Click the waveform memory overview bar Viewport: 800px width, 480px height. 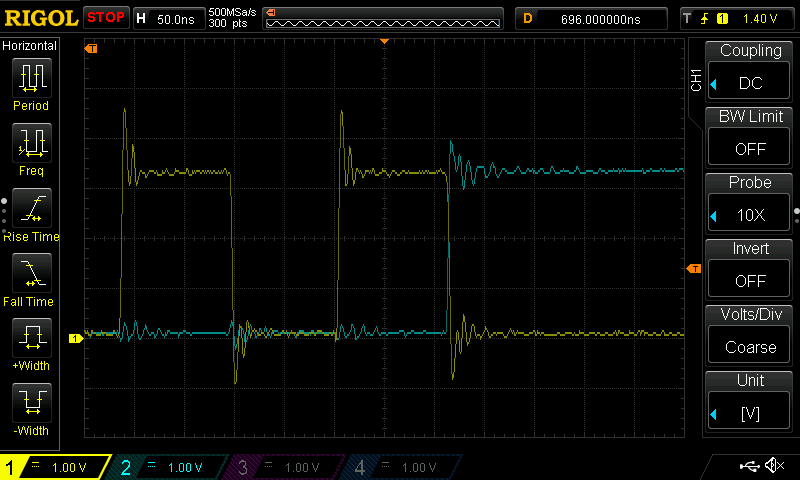point(383,19)
